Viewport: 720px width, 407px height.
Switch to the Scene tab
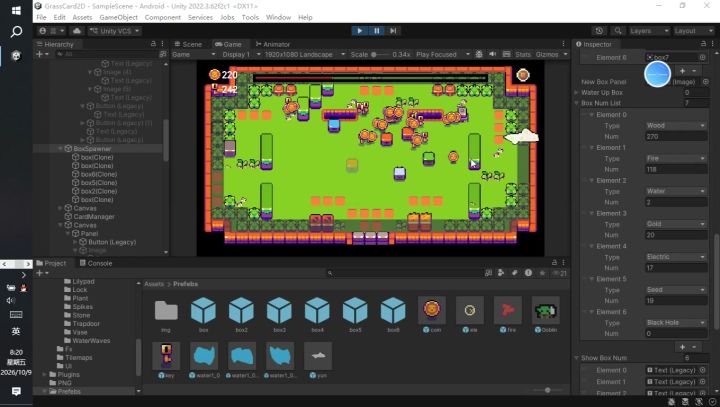[x=188, y=44]
